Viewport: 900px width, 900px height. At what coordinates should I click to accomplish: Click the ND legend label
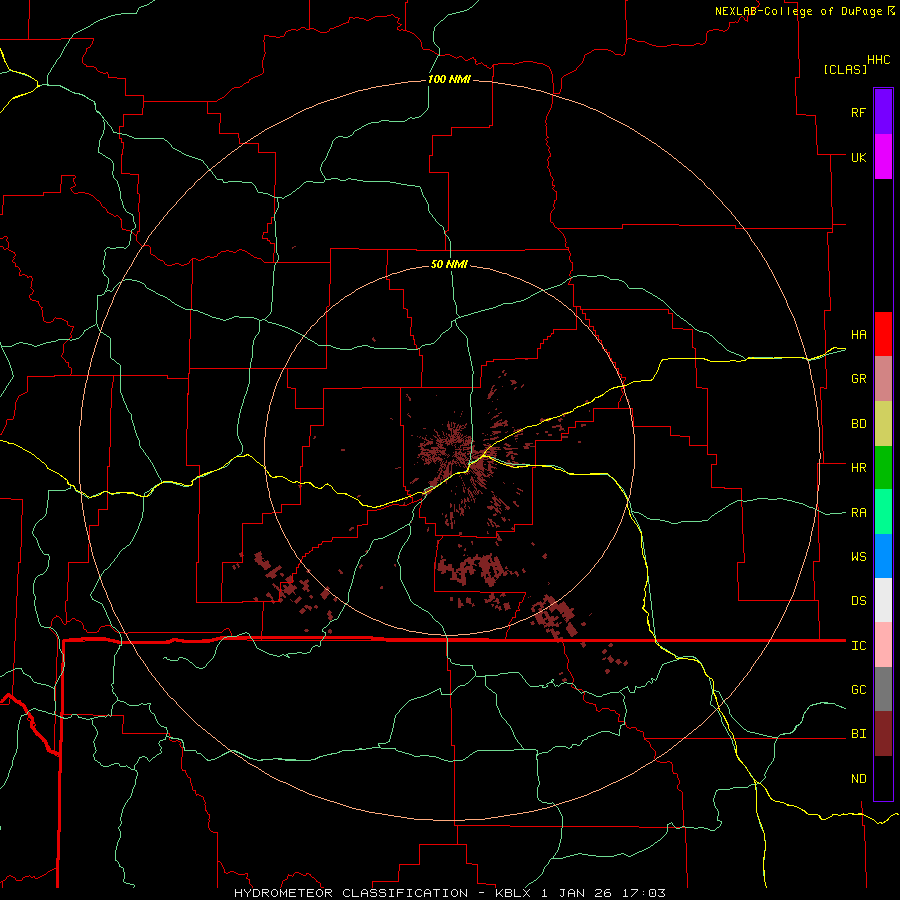pos(858,779)
